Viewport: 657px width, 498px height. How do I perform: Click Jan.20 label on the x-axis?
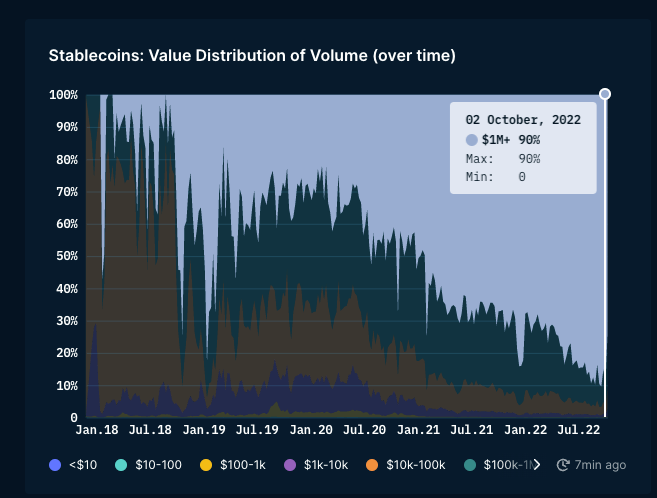tap(311, 429)
